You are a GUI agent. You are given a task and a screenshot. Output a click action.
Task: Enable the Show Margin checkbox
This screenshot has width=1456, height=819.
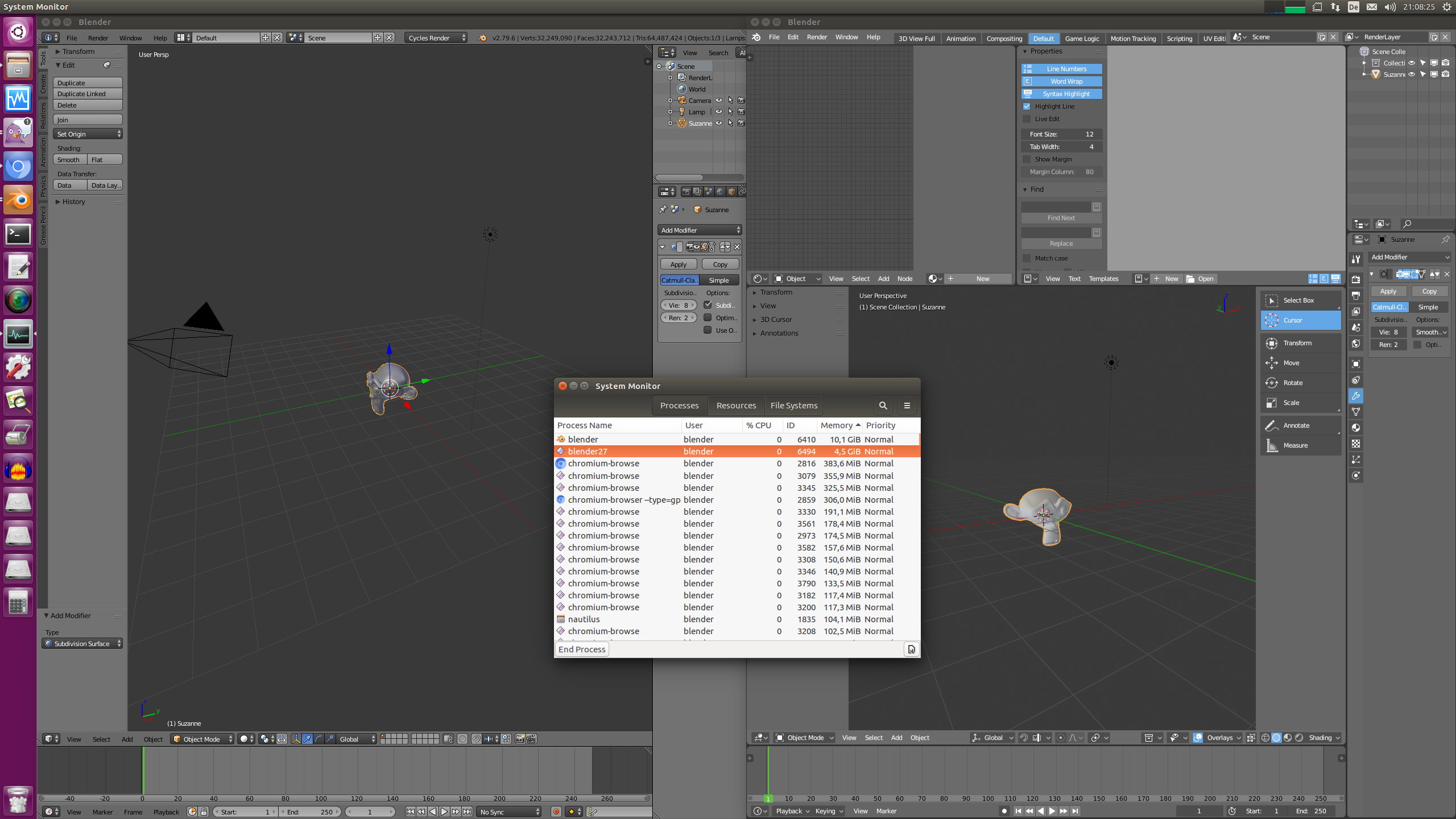pyautogui.click(x=1027, y=159)
